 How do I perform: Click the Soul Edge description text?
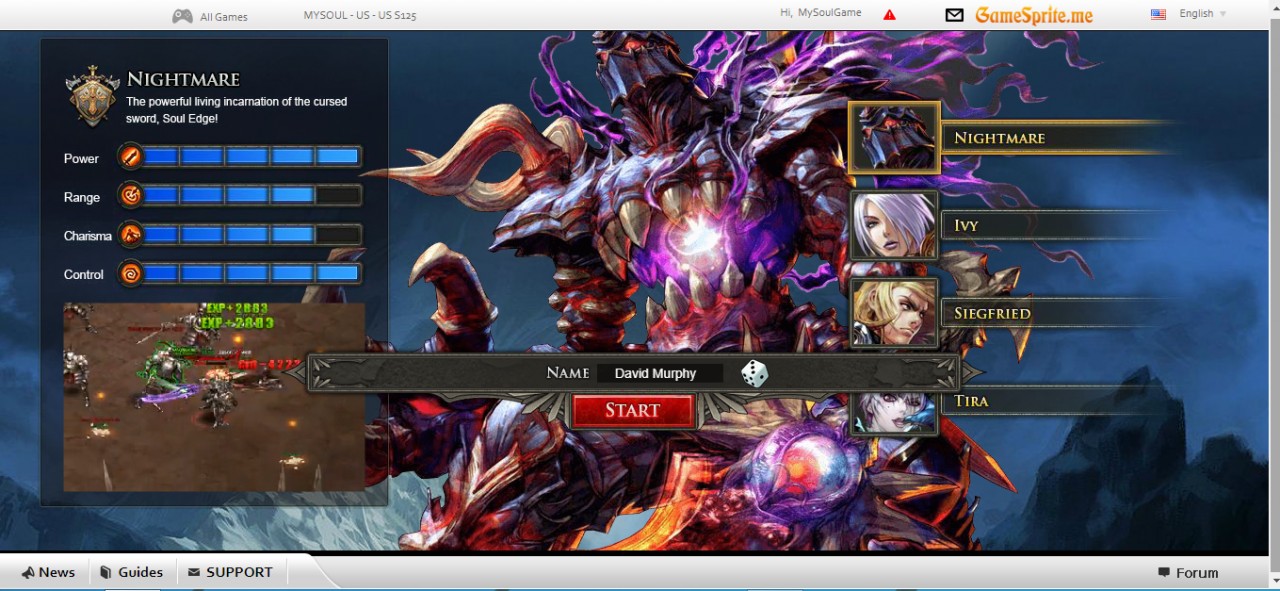237,110
